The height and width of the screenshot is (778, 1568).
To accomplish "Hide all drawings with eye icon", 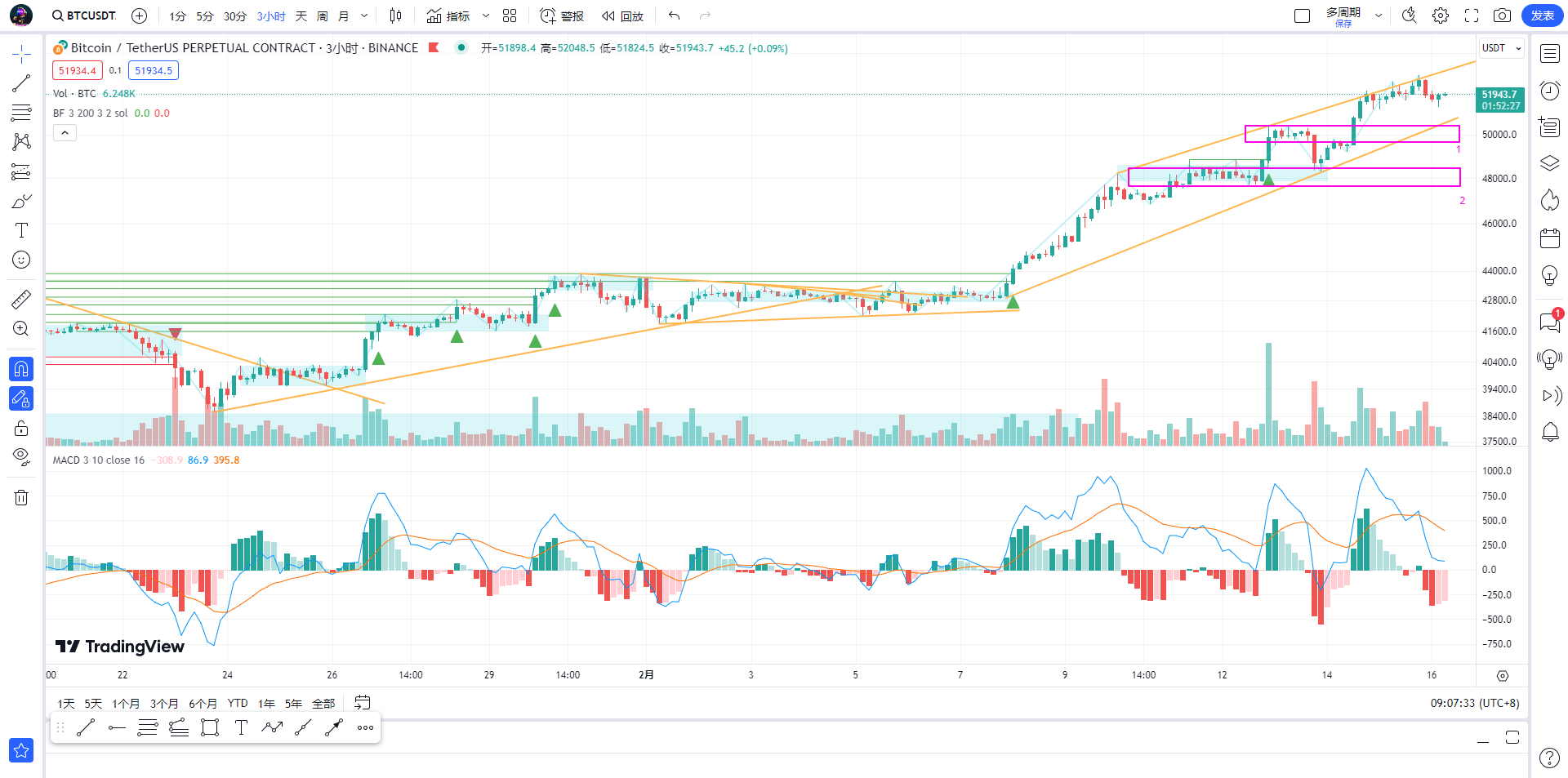I will (x=21, y=456).
